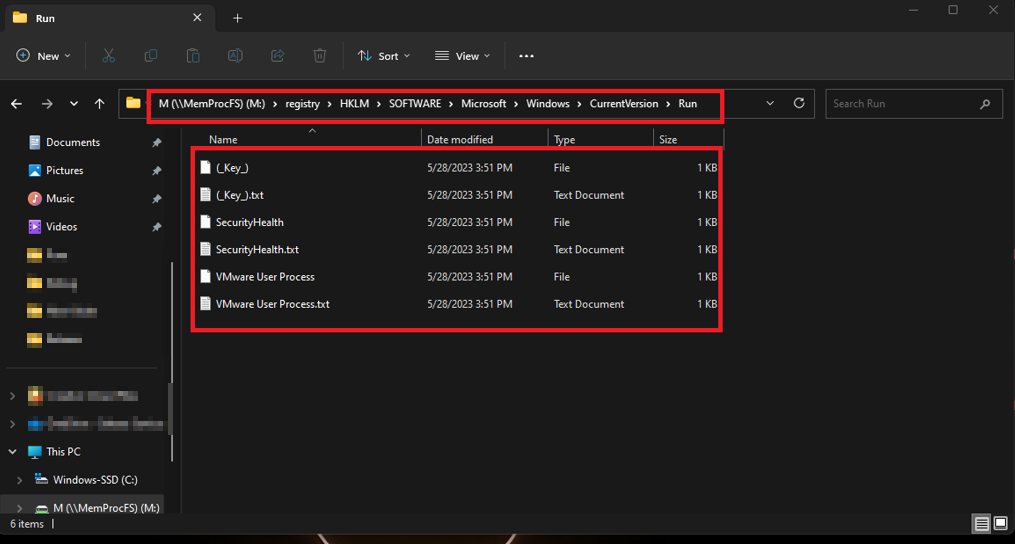Expand the Windows-SSD (C:) tree node
This screenshot has width=1015, height=544.
point(20,480)
